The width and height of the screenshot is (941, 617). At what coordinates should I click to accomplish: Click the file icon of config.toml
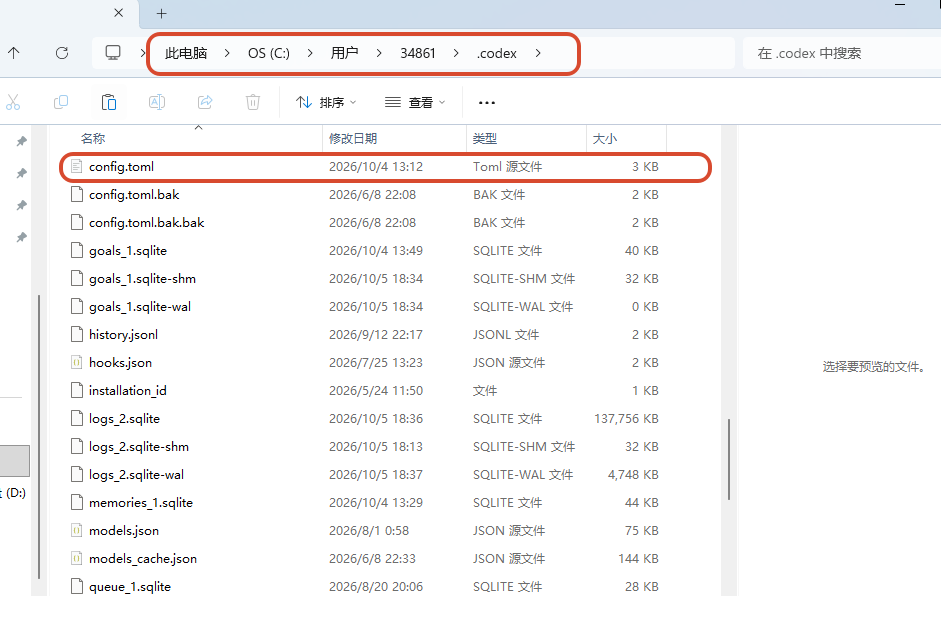tap(76, 166)
